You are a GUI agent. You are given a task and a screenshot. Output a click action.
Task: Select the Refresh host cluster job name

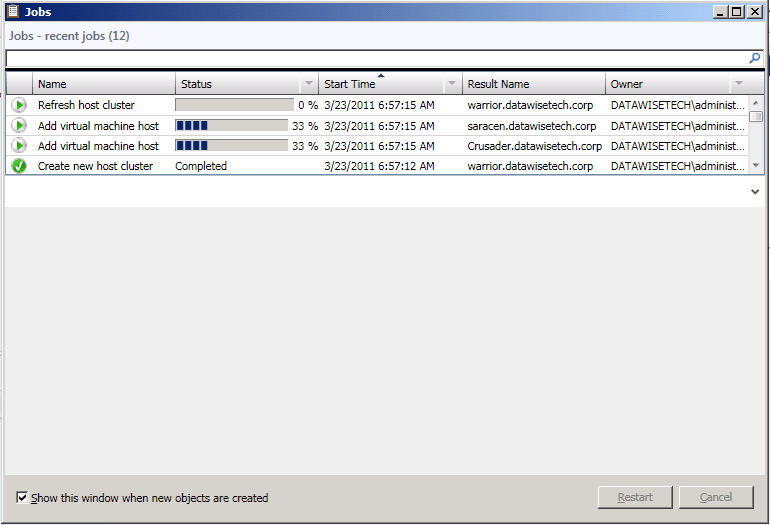click(86, 105)
